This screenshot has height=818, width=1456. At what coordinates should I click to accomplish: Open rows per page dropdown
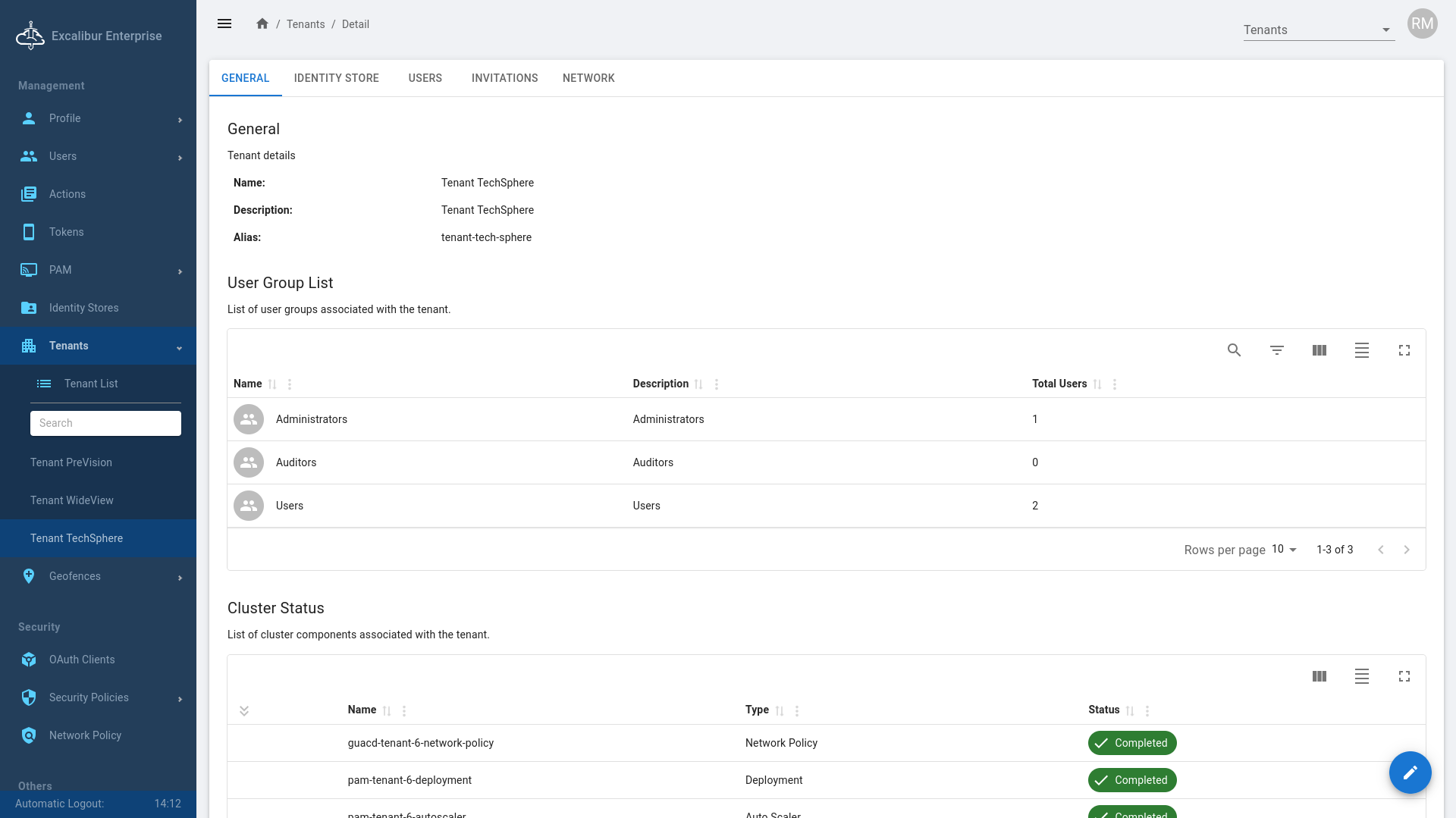(1284, 550)
